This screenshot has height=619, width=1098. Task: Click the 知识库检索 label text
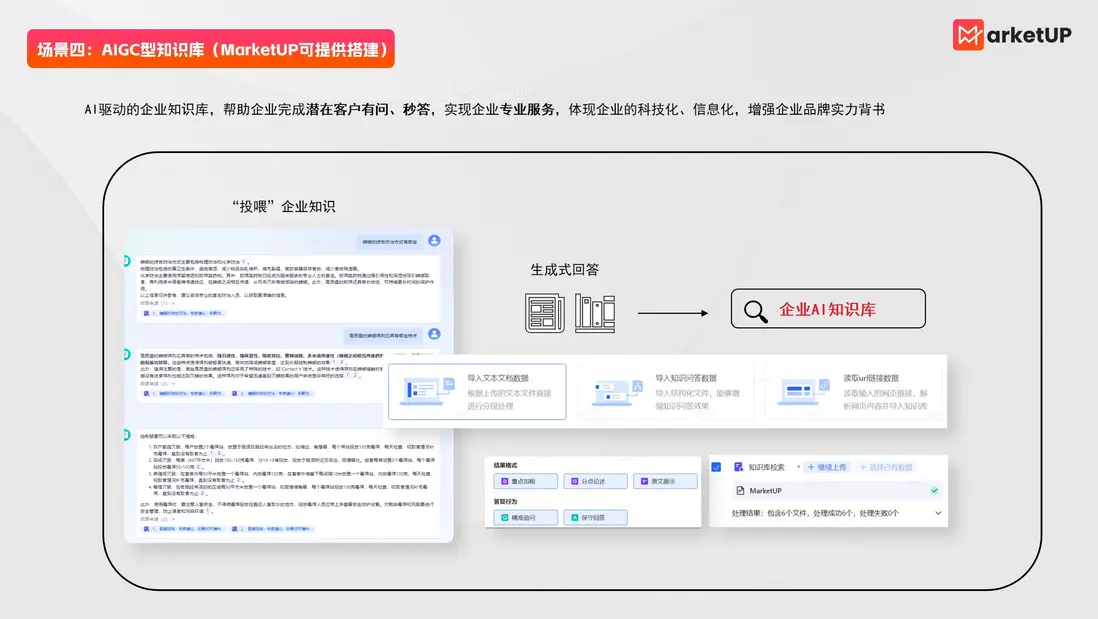[766, 467]
